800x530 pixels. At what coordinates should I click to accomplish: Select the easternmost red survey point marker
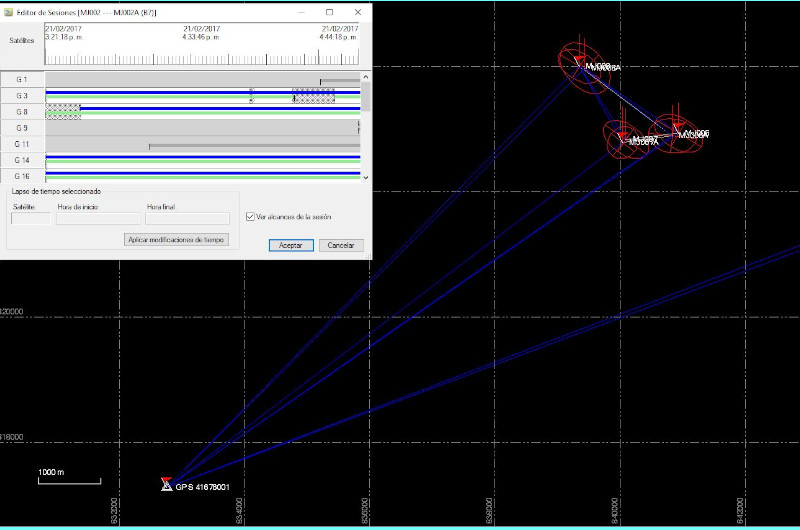tap(677, 129)
